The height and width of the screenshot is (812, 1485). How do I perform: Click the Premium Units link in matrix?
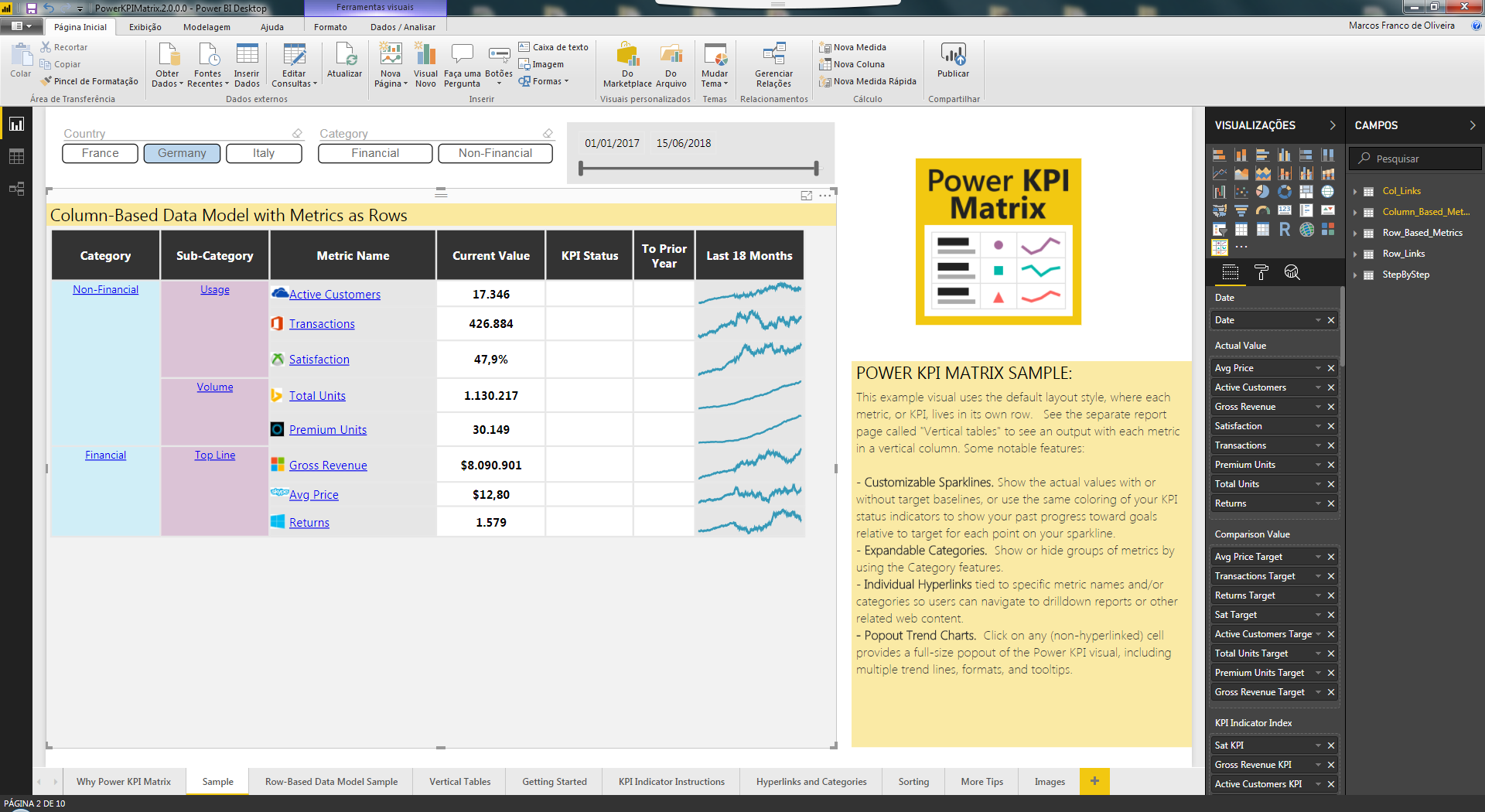click(328, 430)
